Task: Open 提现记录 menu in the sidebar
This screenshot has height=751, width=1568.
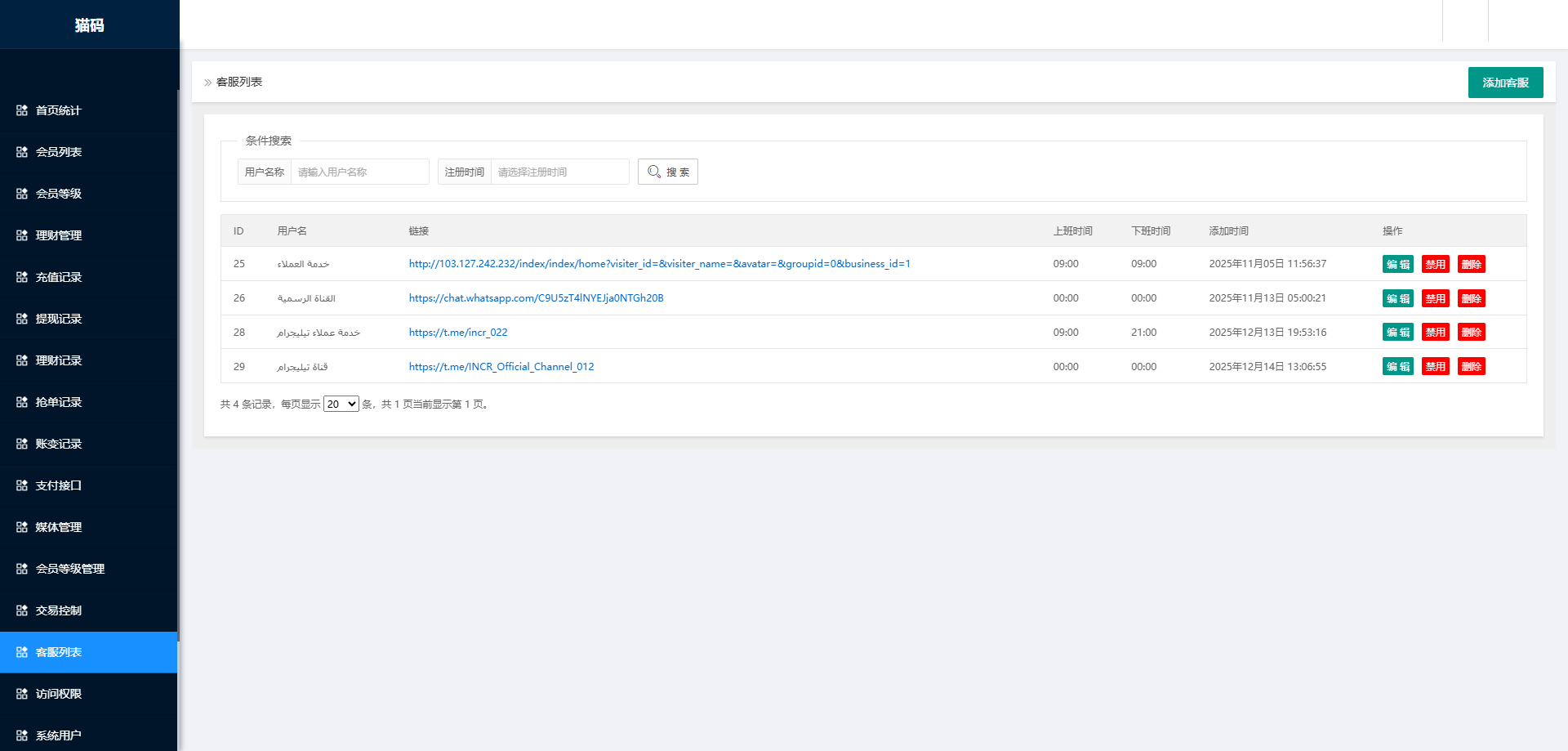Action: click(x=59, y=319)
